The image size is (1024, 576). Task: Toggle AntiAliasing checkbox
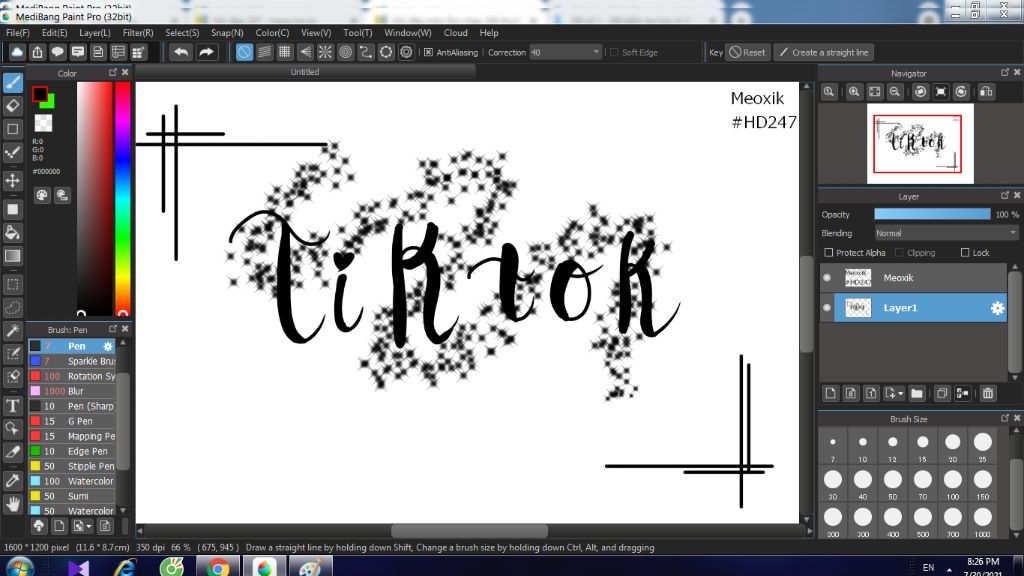point(428,52)
